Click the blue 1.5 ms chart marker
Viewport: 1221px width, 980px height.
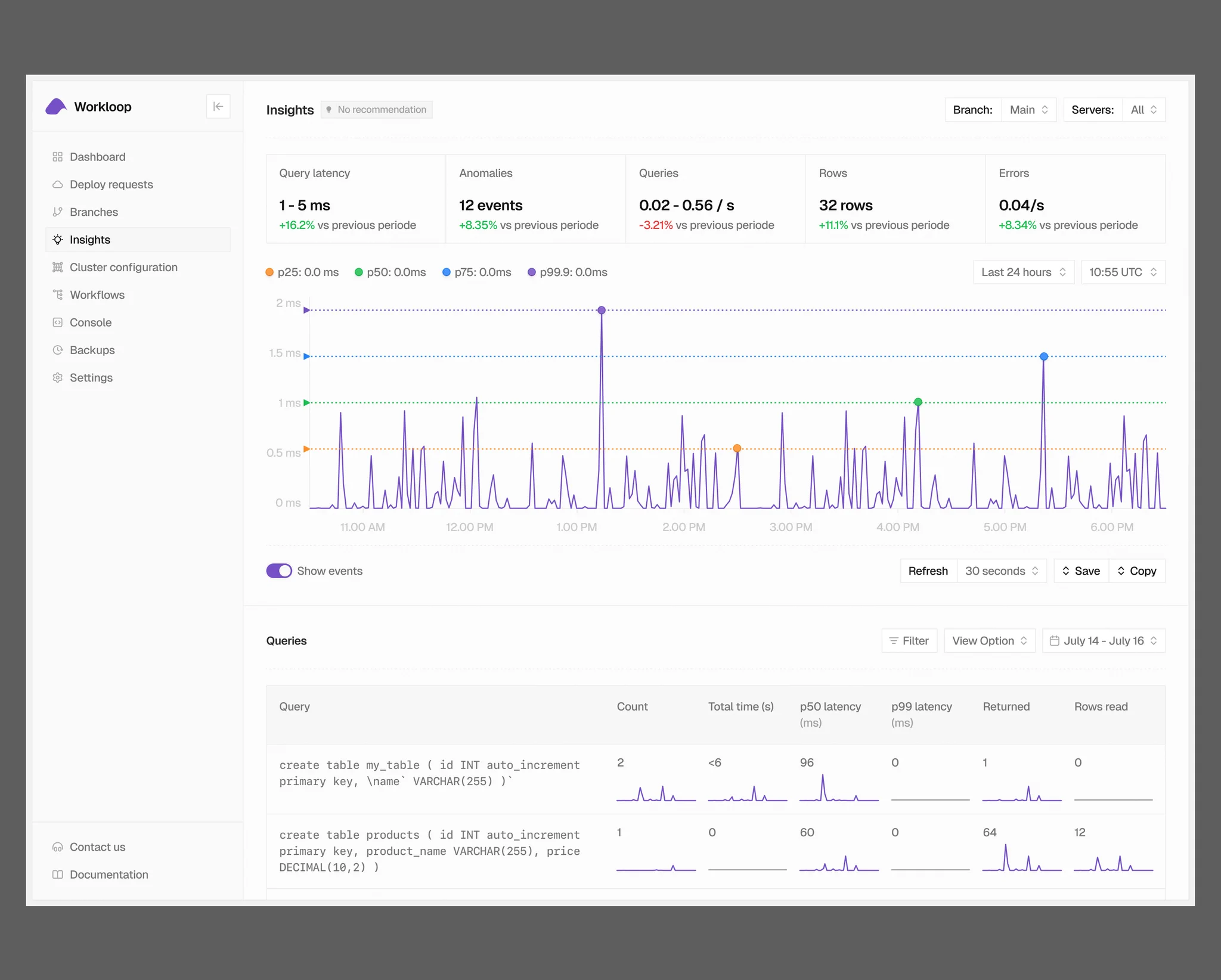coord(1044,356)
